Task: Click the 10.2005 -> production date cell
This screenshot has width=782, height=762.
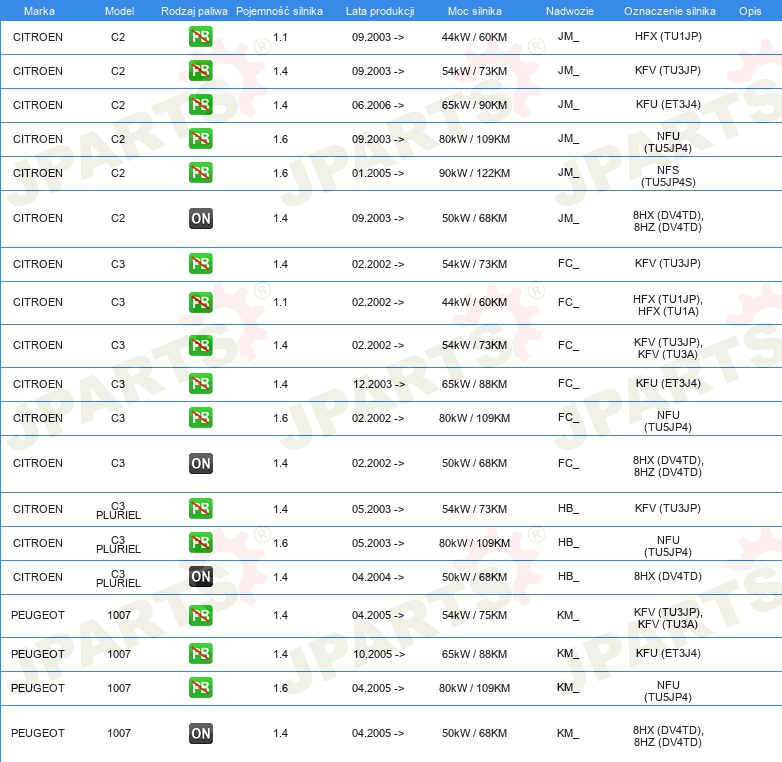Action: tap(379, 654)
